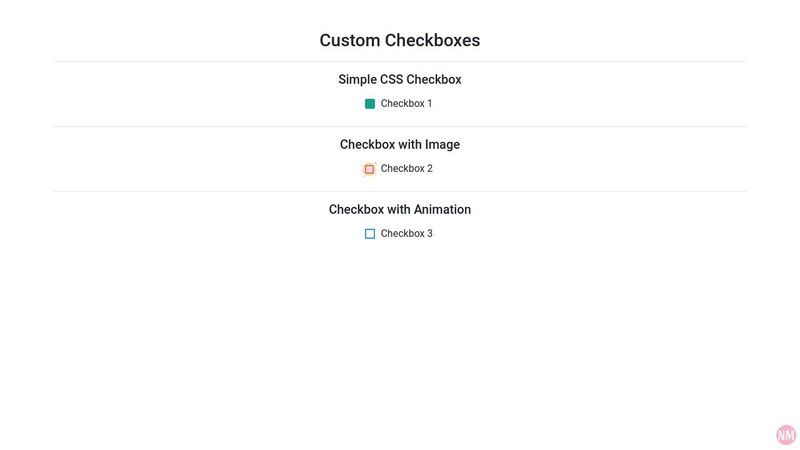Click the word "Image" in the heading
The height and width of the screenshot is (450, 800).
coord(442,145)
